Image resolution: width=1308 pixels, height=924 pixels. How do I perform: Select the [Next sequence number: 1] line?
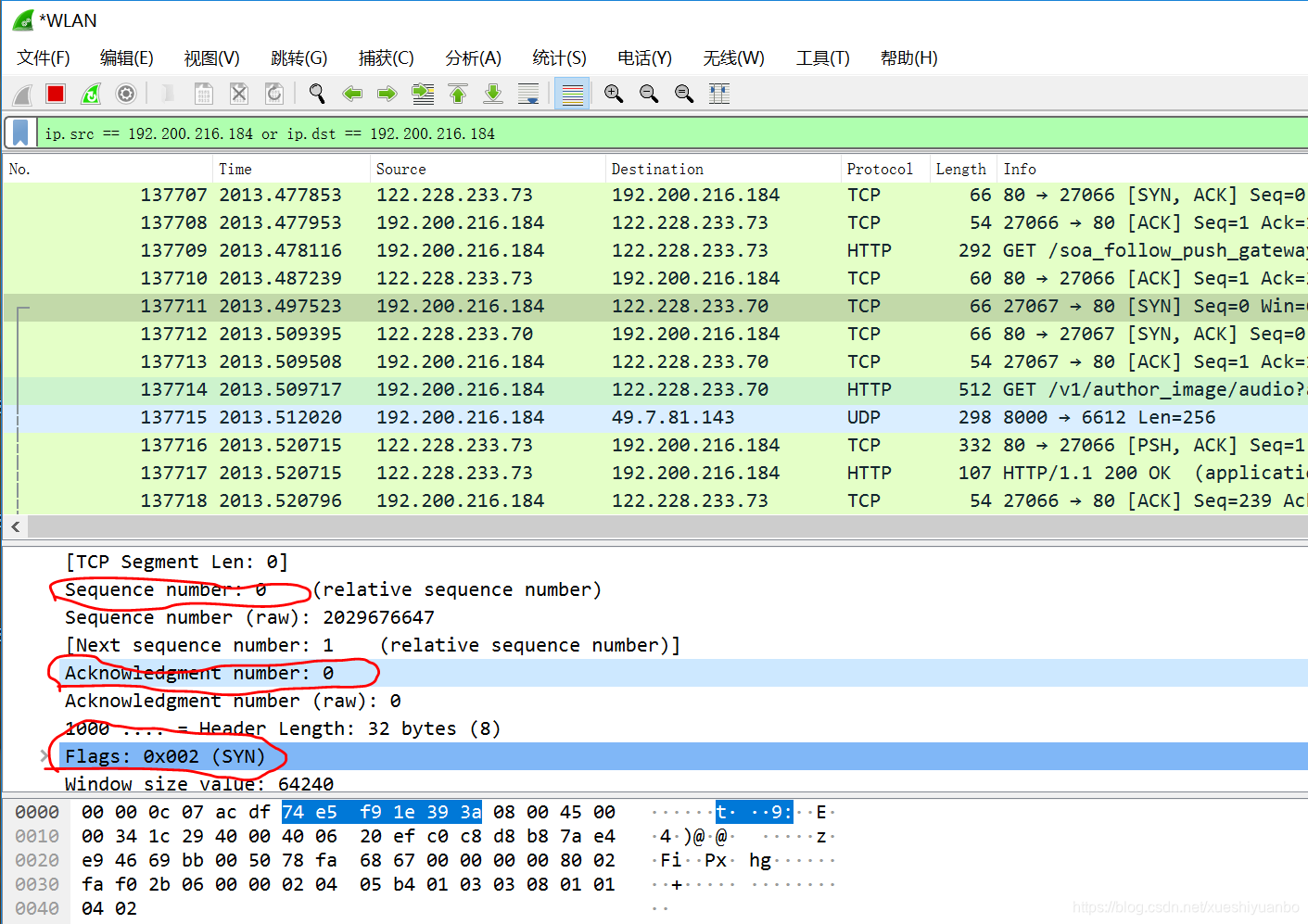point(373,645)
